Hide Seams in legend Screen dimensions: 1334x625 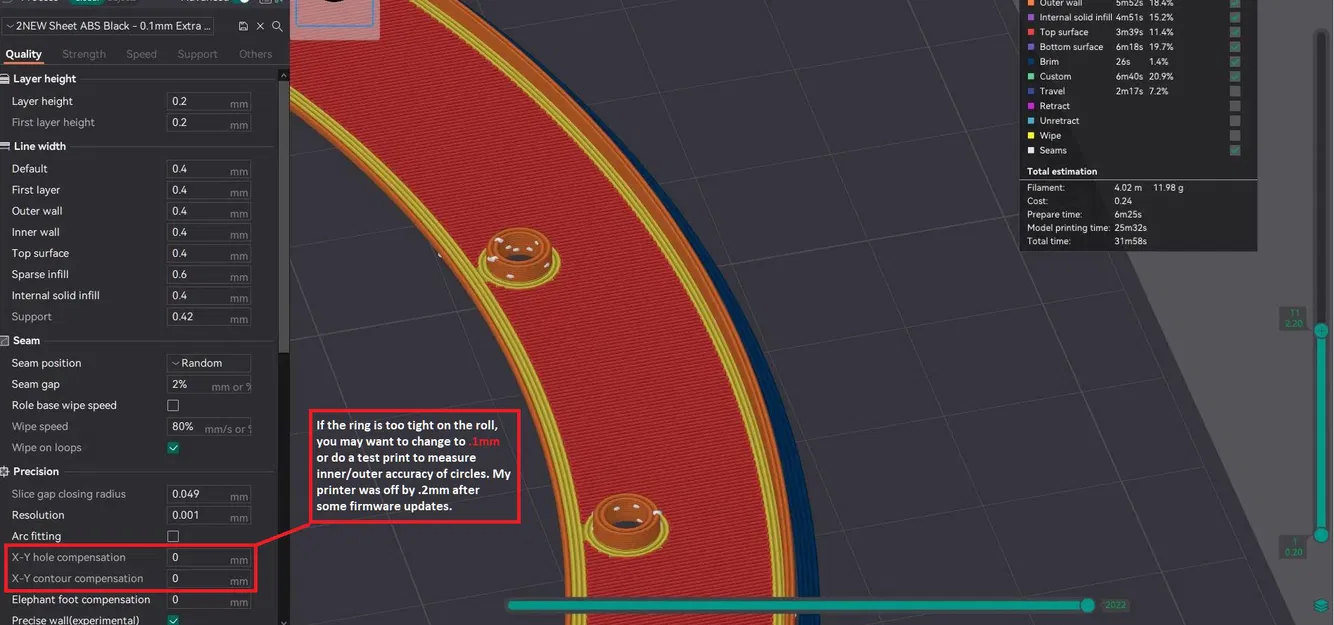tap(1235, 150)
